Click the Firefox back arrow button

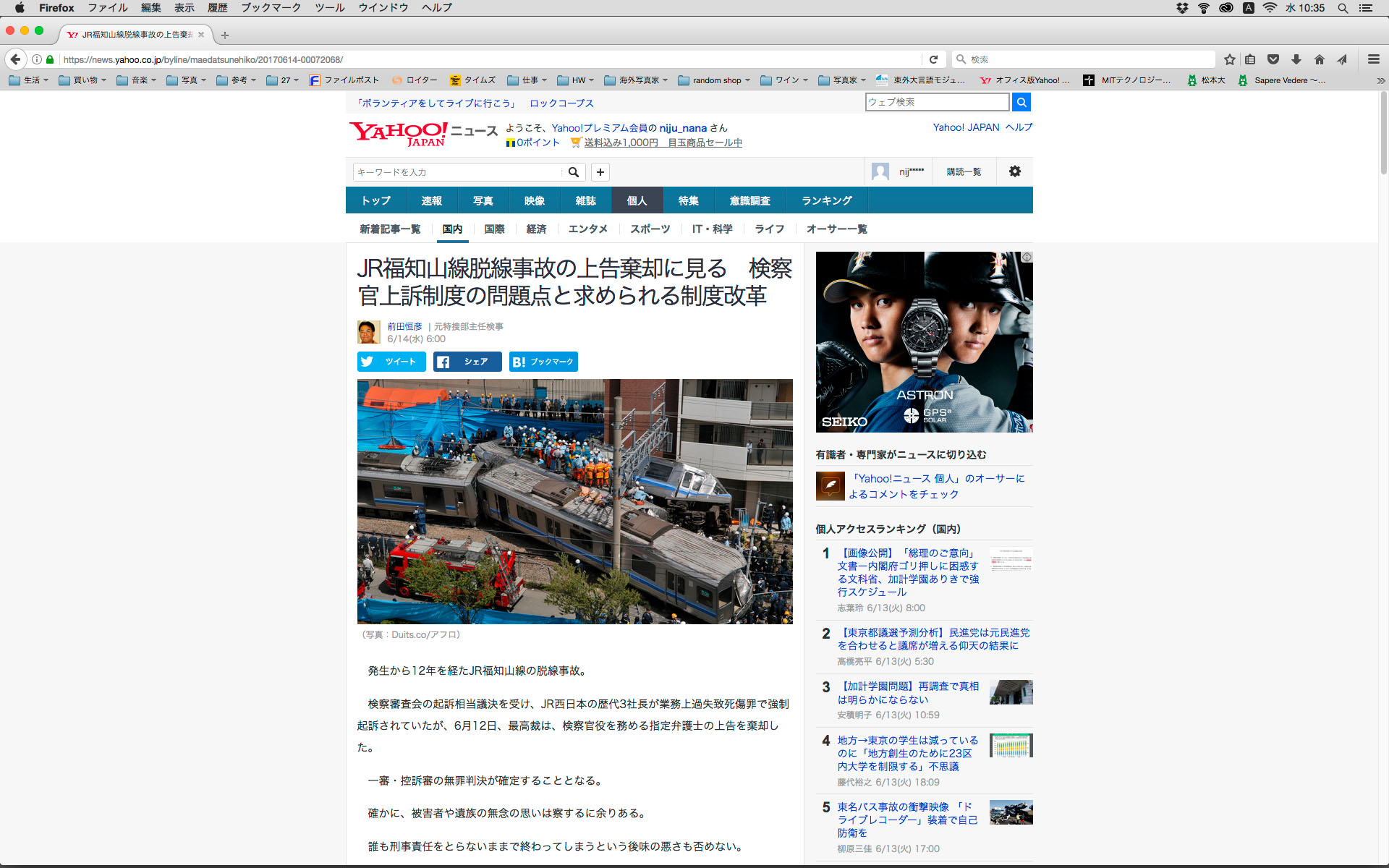coord(15,59)
